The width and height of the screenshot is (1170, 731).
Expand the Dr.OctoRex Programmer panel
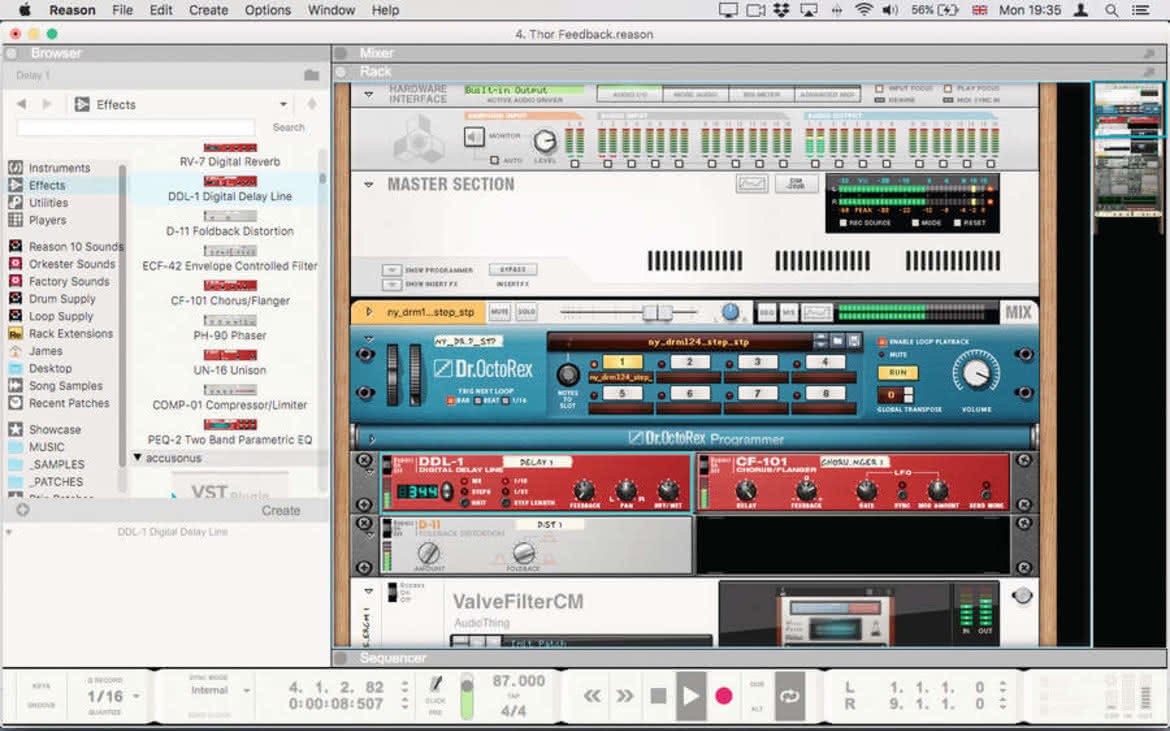point(371,439)
